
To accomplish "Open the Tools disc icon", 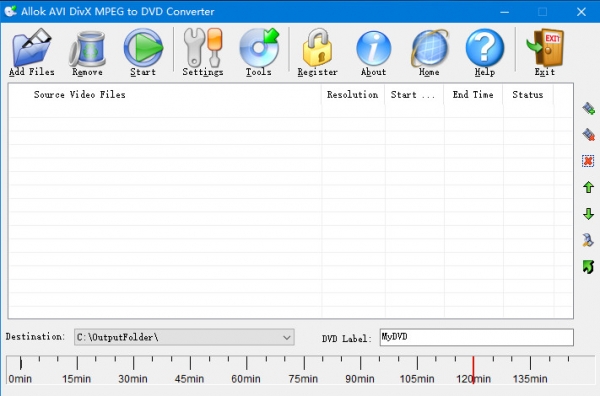I will tap(259, 52).
